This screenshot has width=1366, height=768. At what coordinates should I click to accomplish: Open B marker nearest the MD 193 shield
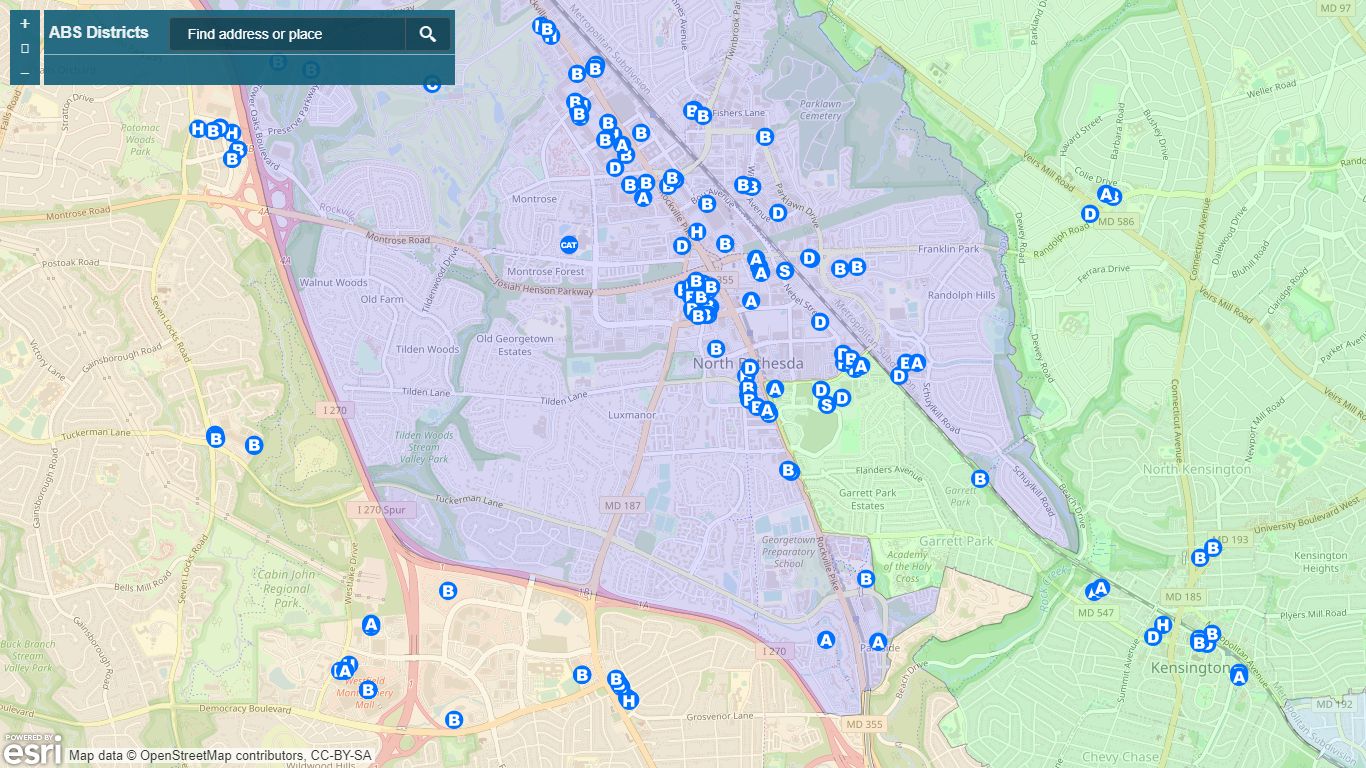point(1213,547)
